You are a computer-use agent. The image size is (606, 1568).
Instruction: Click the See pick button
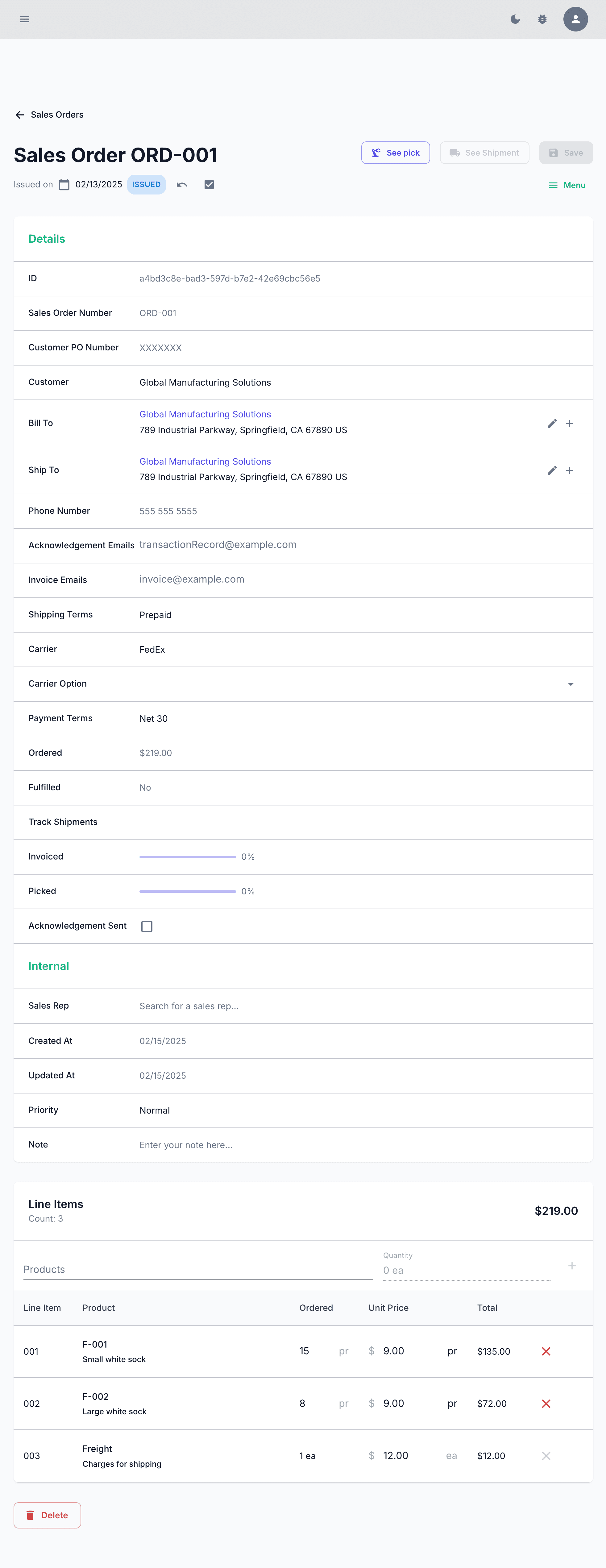pos(396,153)
